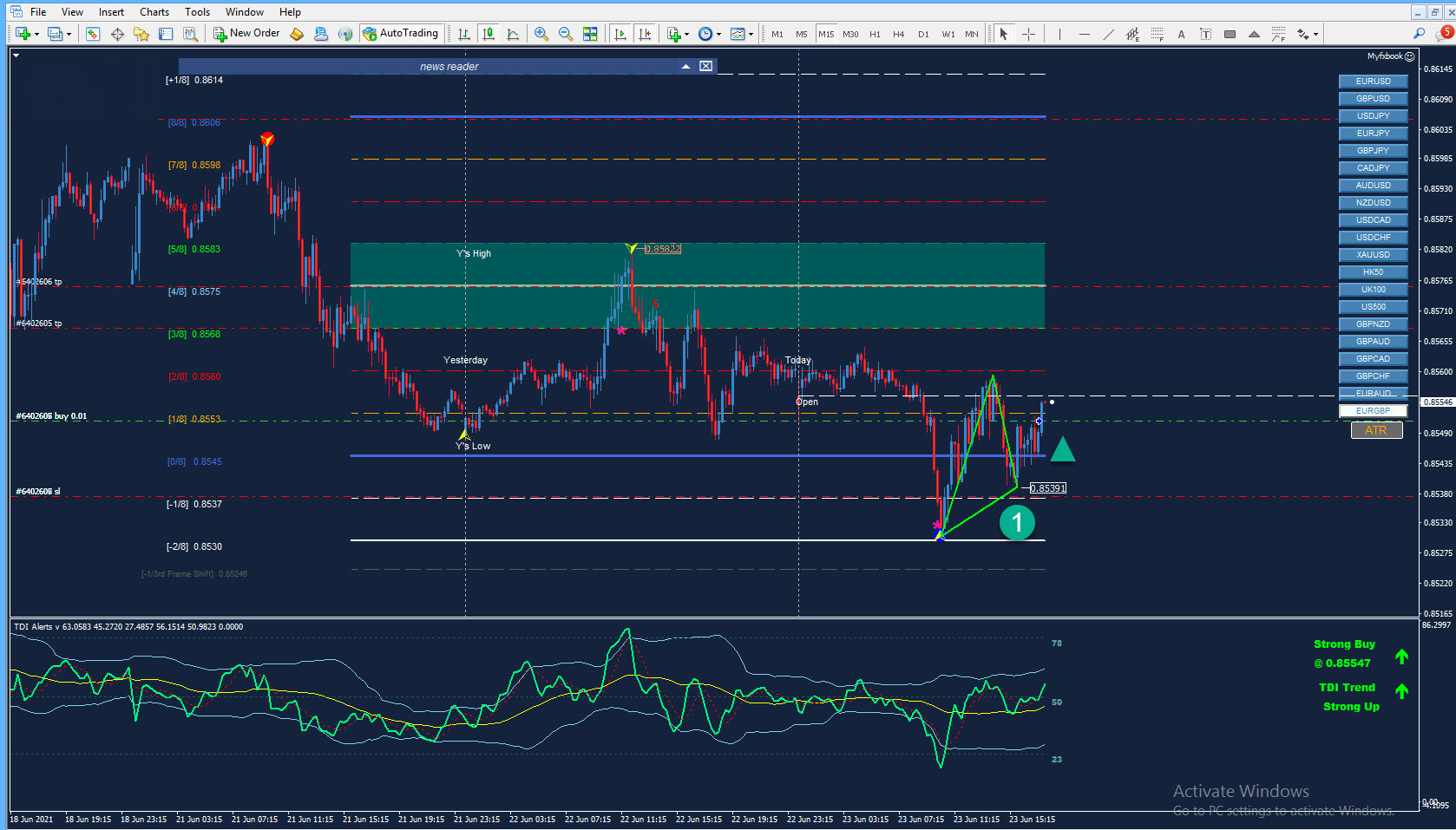Open the chat notifications bubble

pos(1444,34)
